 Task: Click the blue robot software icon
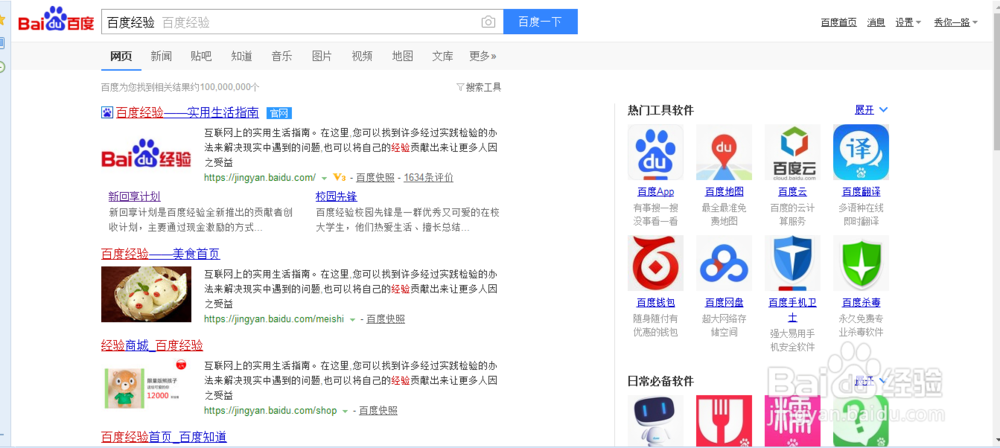click(655, 421)
